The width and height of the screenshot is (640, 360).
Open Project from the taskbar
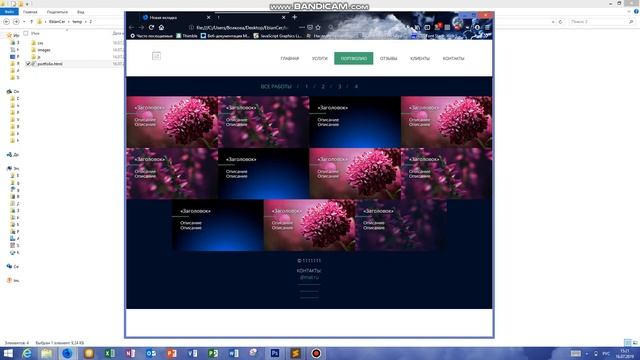click(213, 353)
